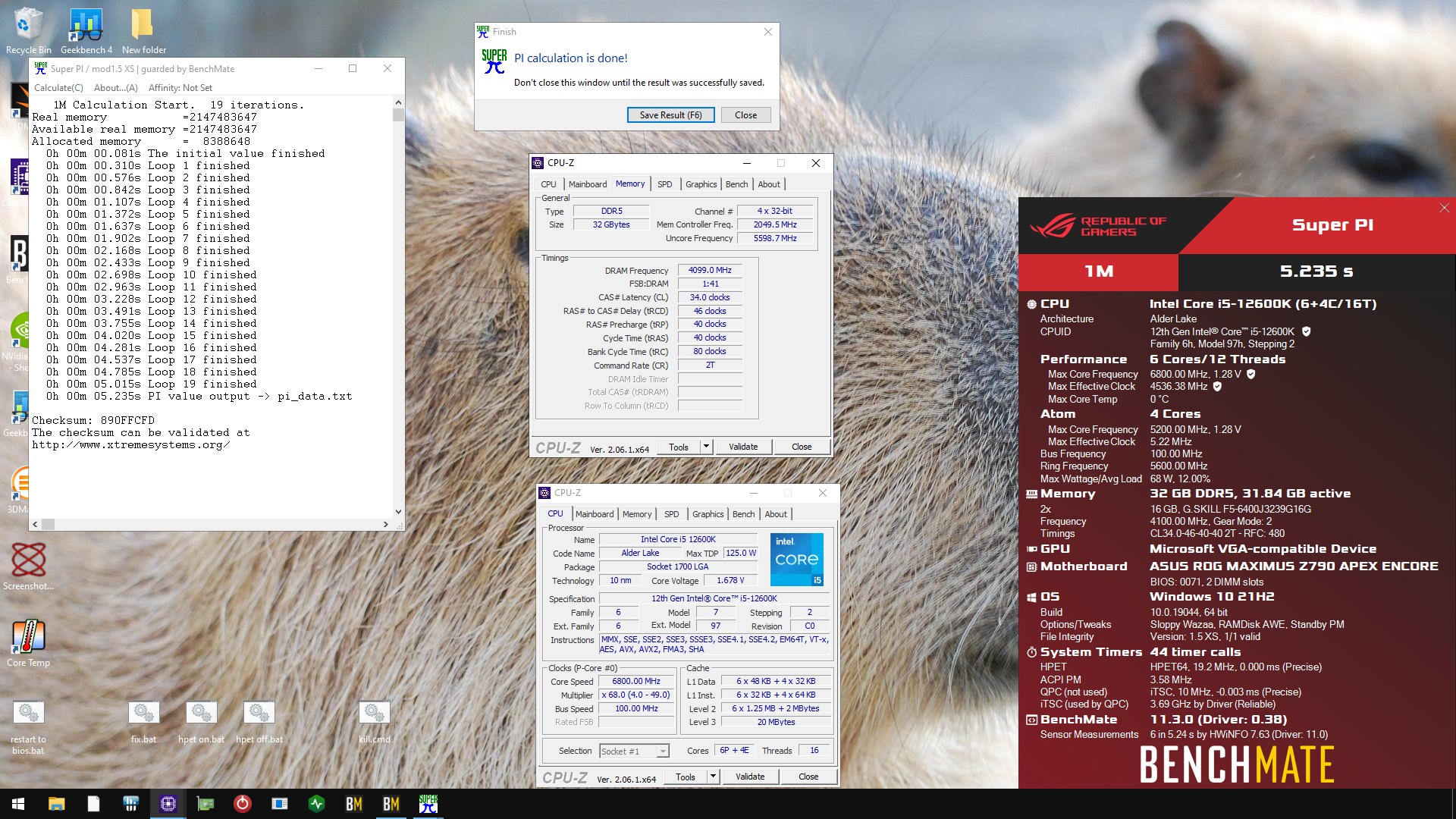The width and height of the screenshot is (1456, 819).
Task: Click the Core Speed 6800.00 MHz field
Action: point(636,681)
